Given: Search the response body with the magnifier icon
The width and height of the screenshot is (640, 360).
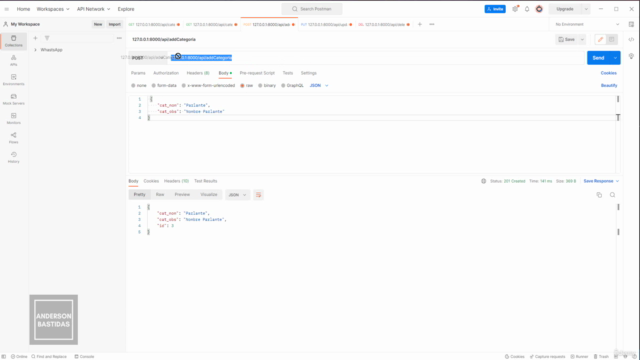Looking at the screenshot, I should click(x=612, y=195).
